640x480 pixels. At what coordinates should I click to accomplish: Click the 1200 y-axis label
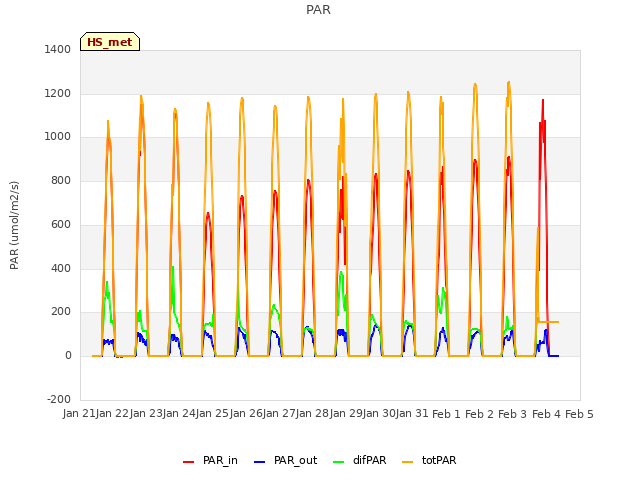point(58,93)
